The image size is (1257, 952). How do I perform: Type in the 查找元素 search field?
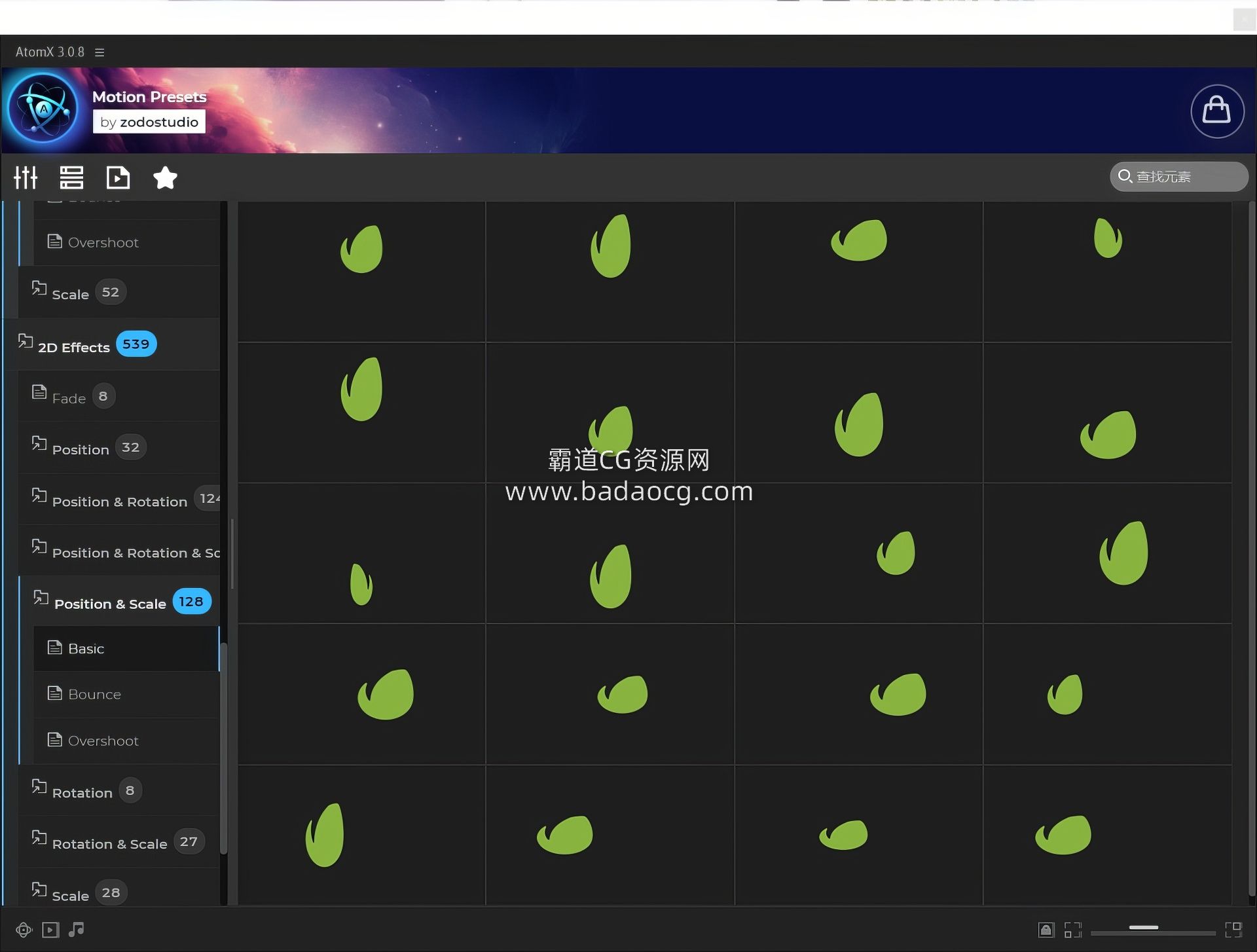pyautogui.click(x=1179, y=177)
